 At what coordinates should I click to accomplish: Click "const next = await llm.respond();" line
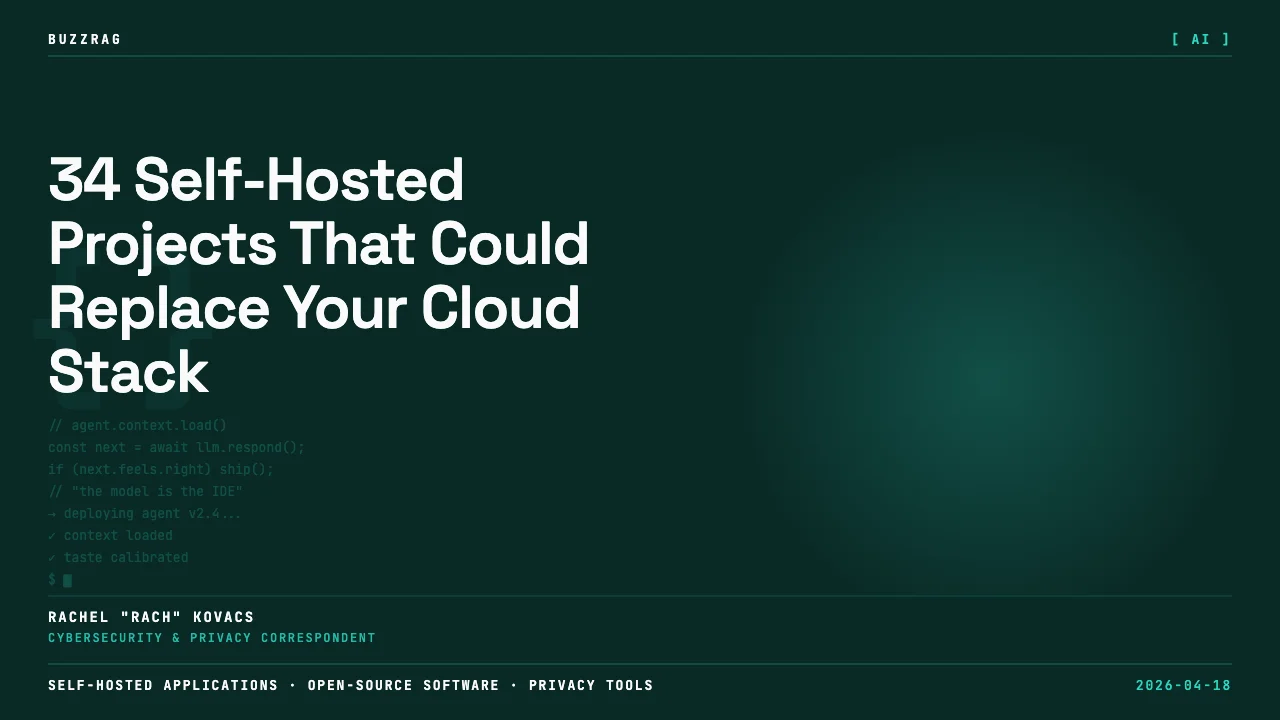pyautogui.click(x=176, y=448)
